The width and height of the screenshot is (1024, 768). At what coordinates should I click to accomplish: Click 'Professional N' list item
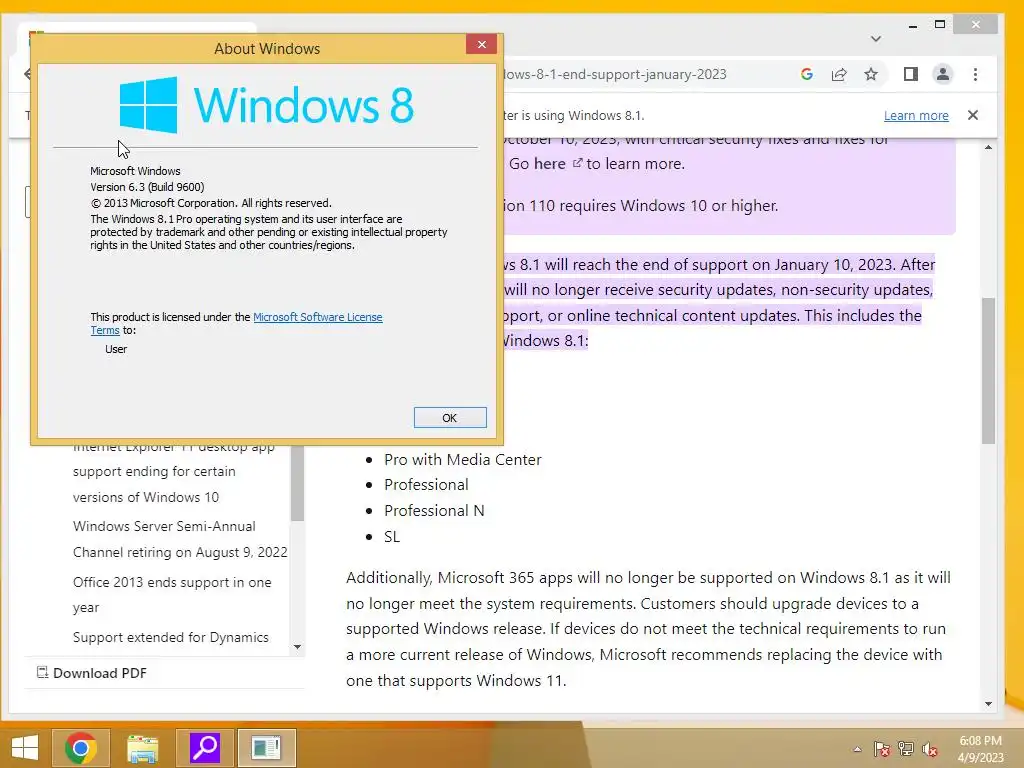(x=434, y=511)
